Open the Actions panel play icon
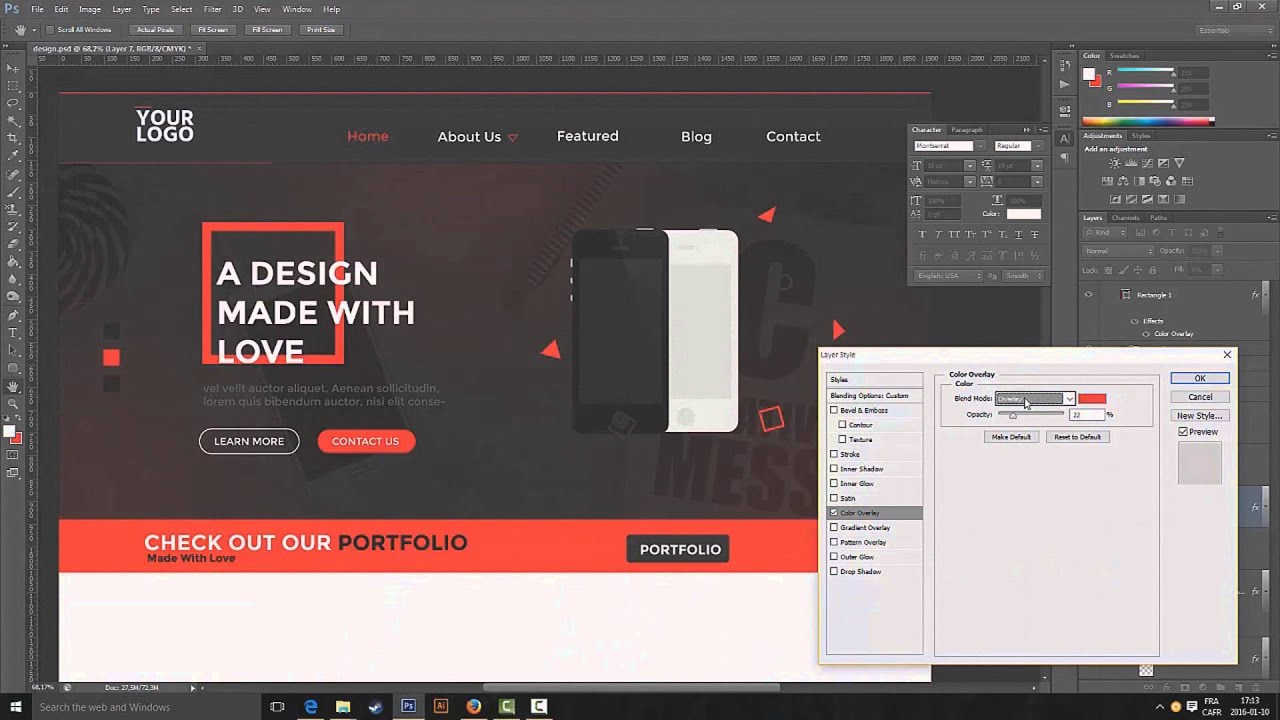 click(x=1064, y=84)
